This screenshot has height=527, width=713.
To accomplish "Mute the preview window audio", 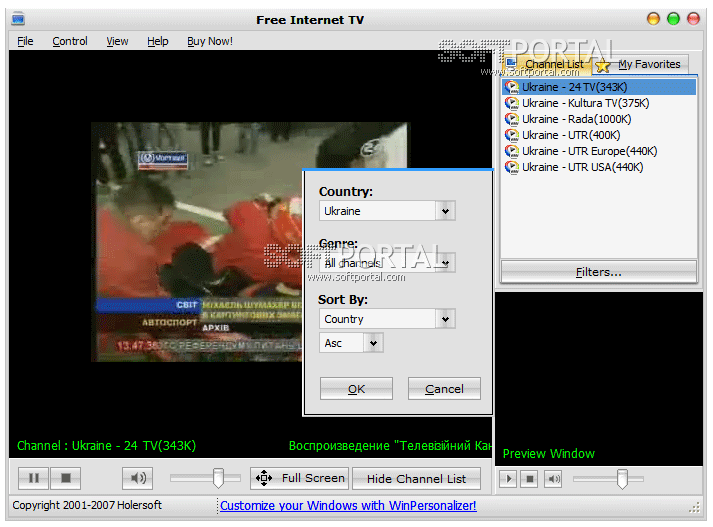I will [x=553, y=479].
